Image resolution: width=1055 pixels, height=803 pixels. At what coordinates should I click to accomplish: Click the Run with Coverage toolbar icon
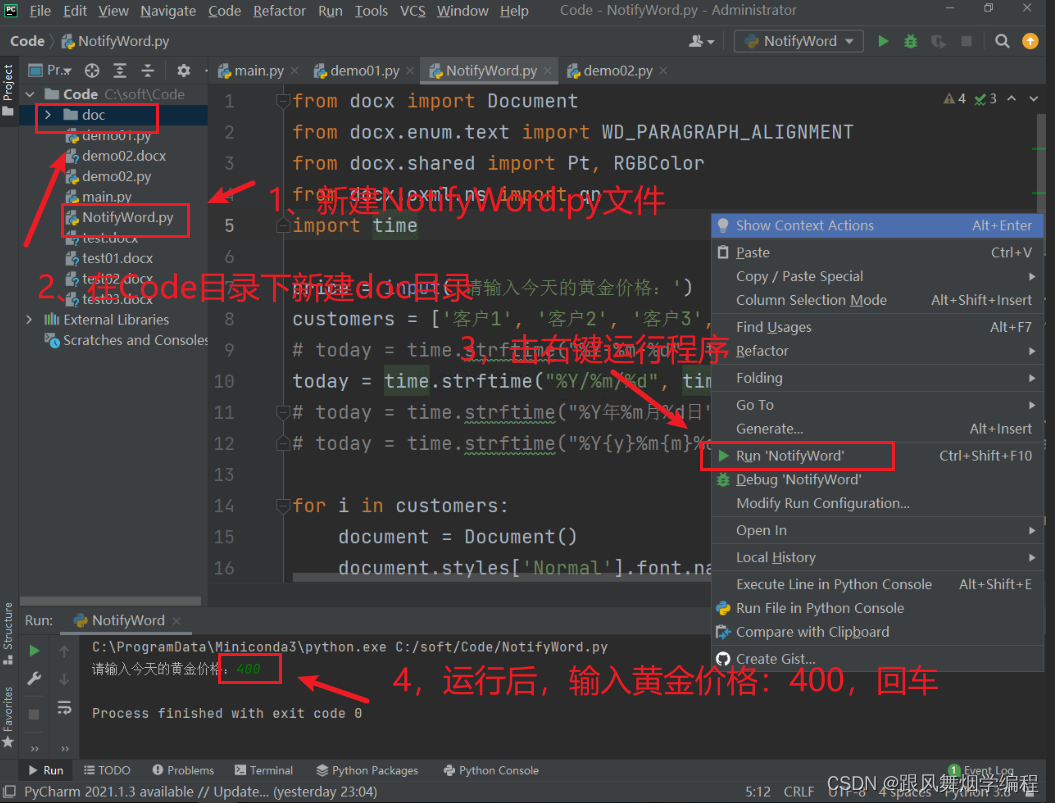click(938, 41)
